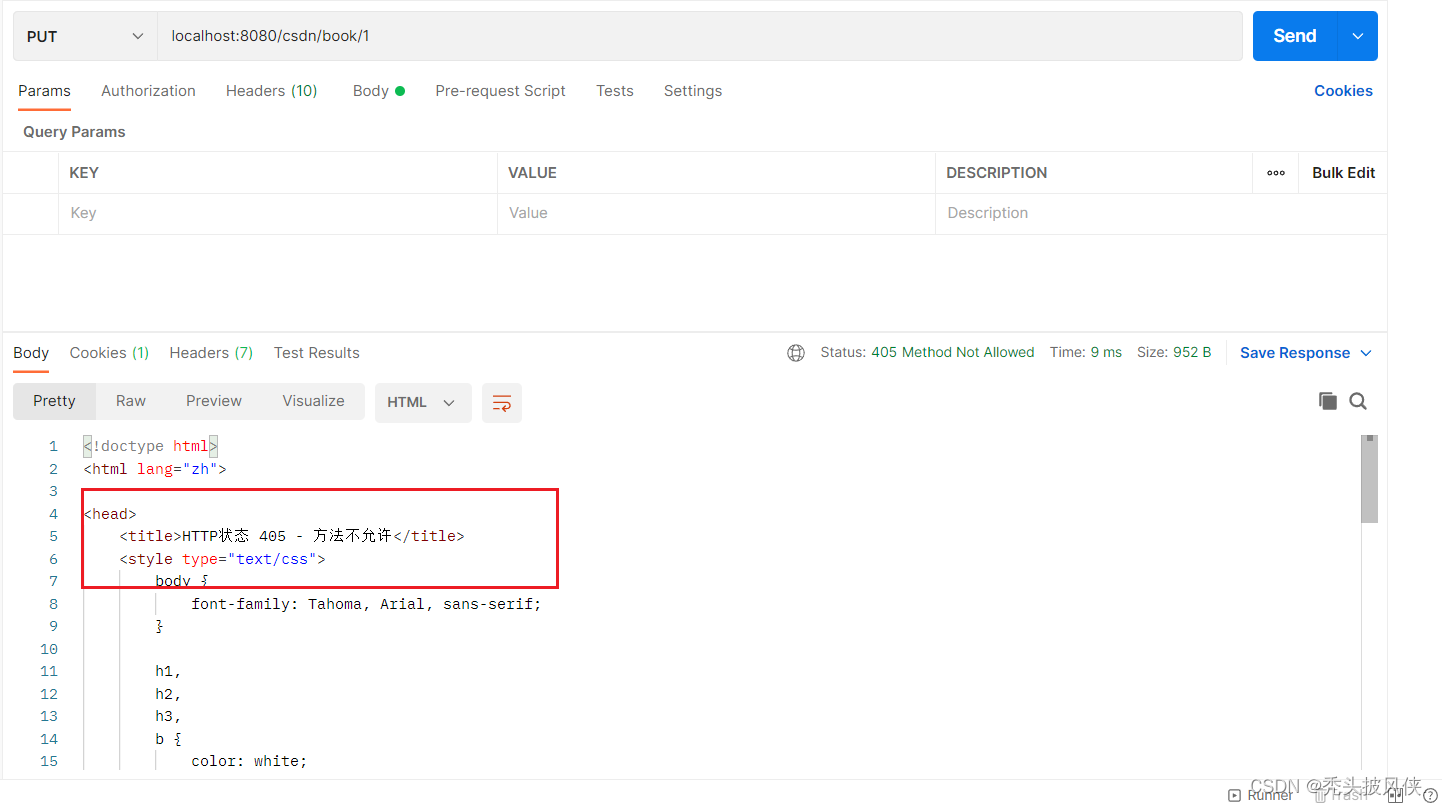
Task: Click the Send button
Action: pos(1293,36)
